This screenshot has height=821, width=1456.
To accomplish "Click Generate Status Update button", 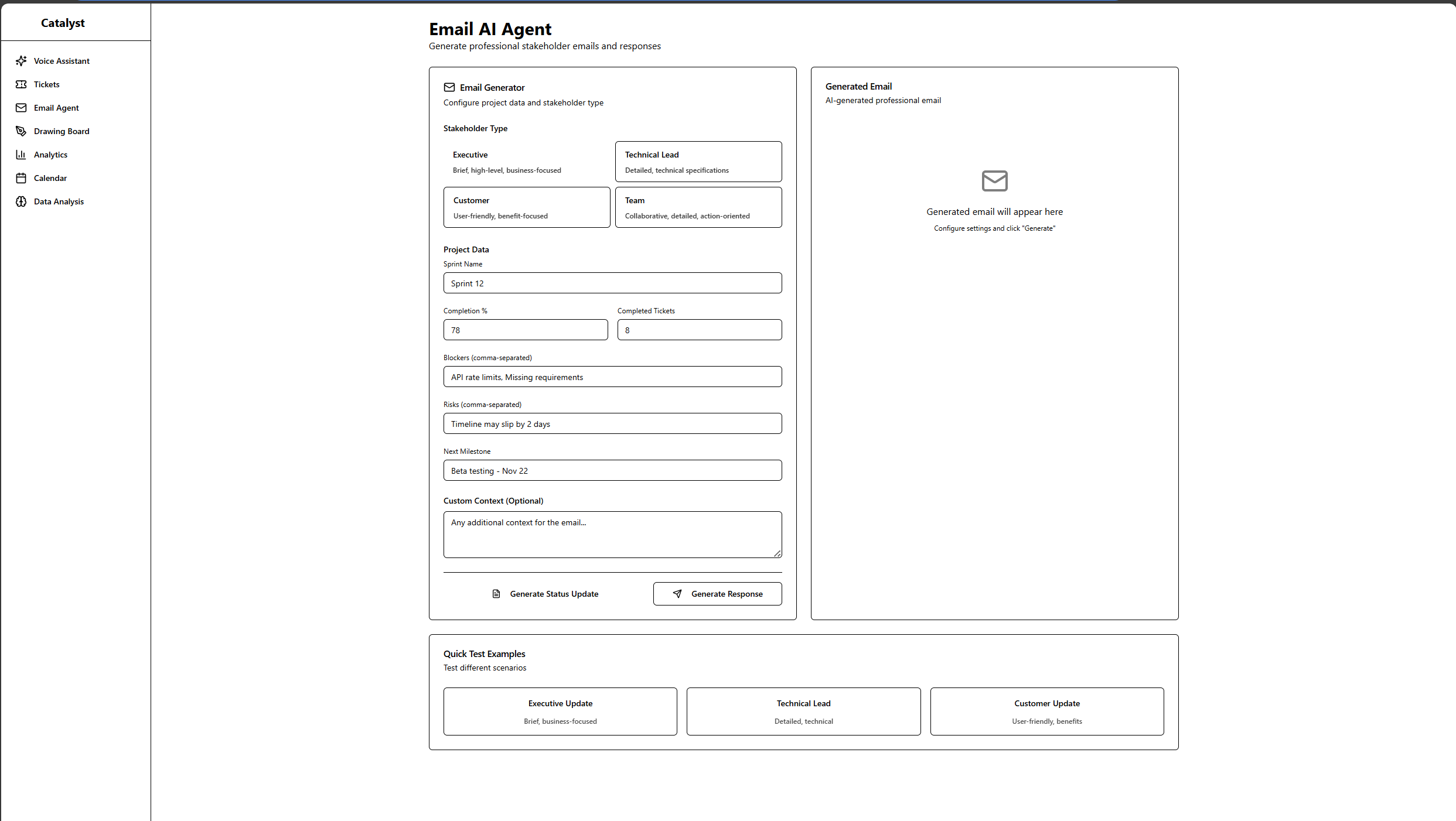I will (545, 594).
